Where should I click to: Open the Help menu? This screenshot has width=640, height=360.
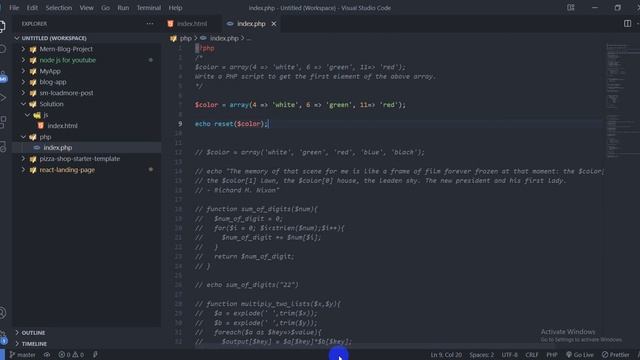click(x=176, y=8)
